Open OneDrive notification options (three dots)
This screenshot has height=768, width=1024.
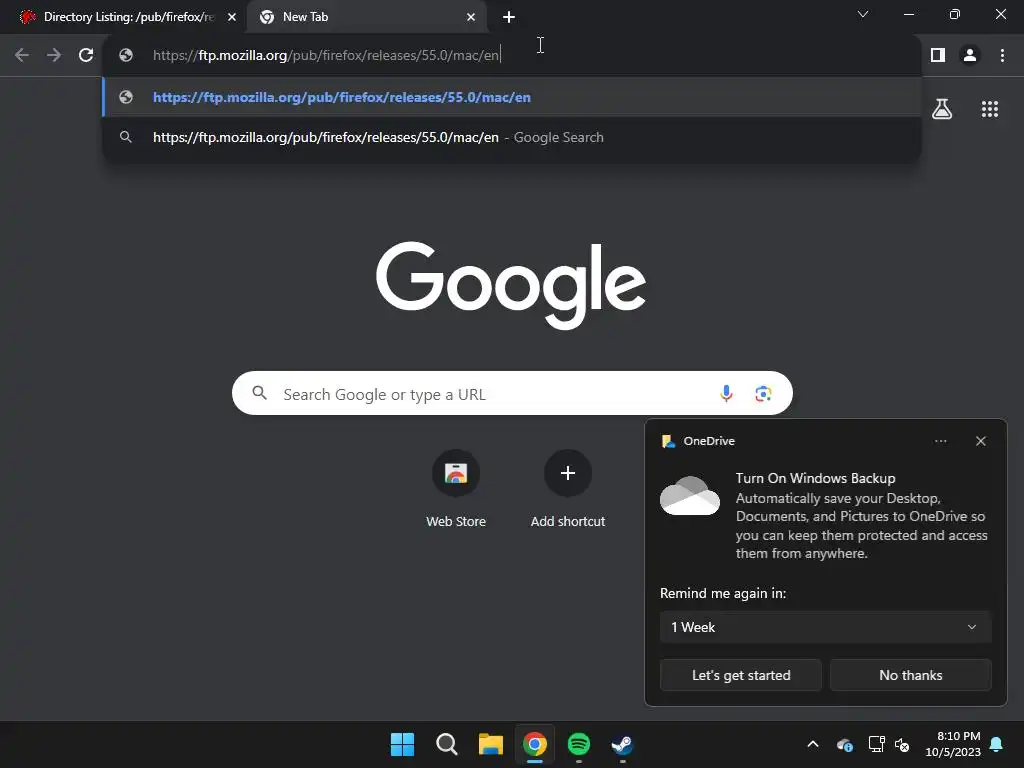pos(940,441)
